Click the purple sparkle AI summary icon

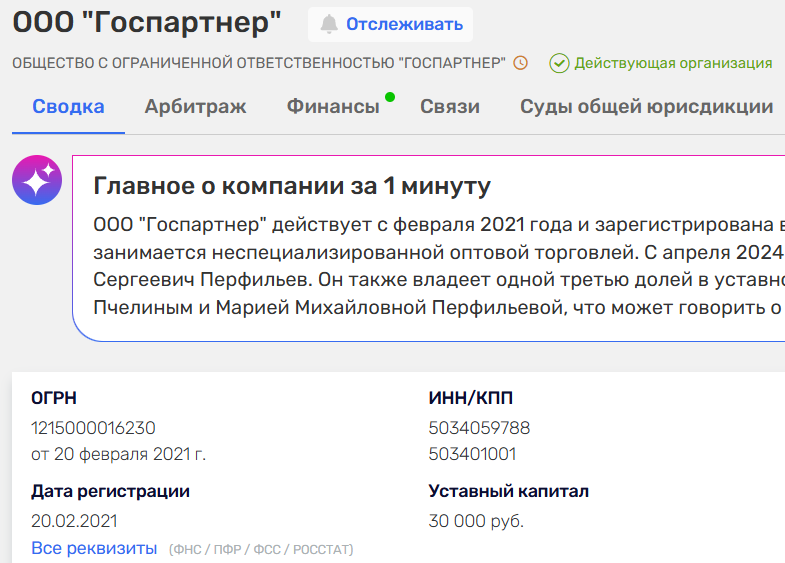click(37, 180)
